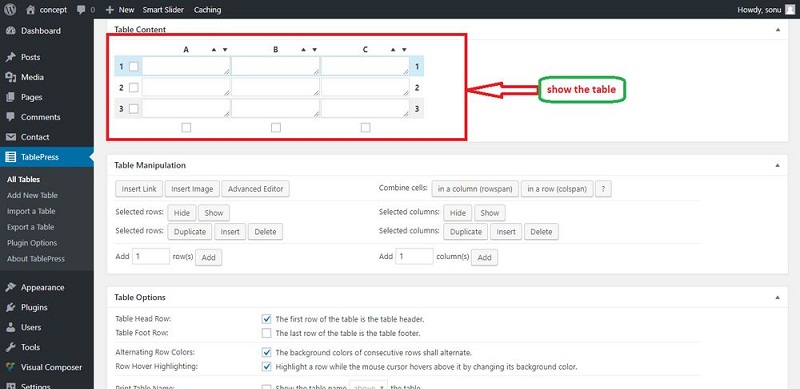The height and width of the screenshot is (389, 800).
Task: Collapse the Table Manipulation panel
Action: (x=778, y=165)
